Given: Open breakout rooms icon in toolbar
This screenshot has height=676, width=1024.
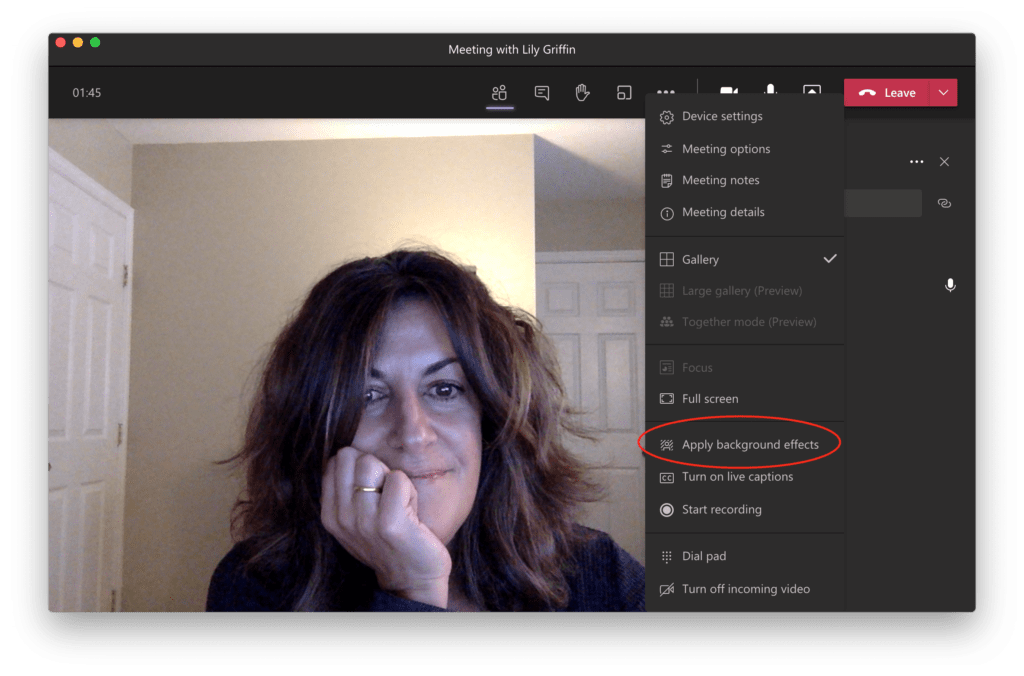Looking at the screenshot, I should point(624,93).
